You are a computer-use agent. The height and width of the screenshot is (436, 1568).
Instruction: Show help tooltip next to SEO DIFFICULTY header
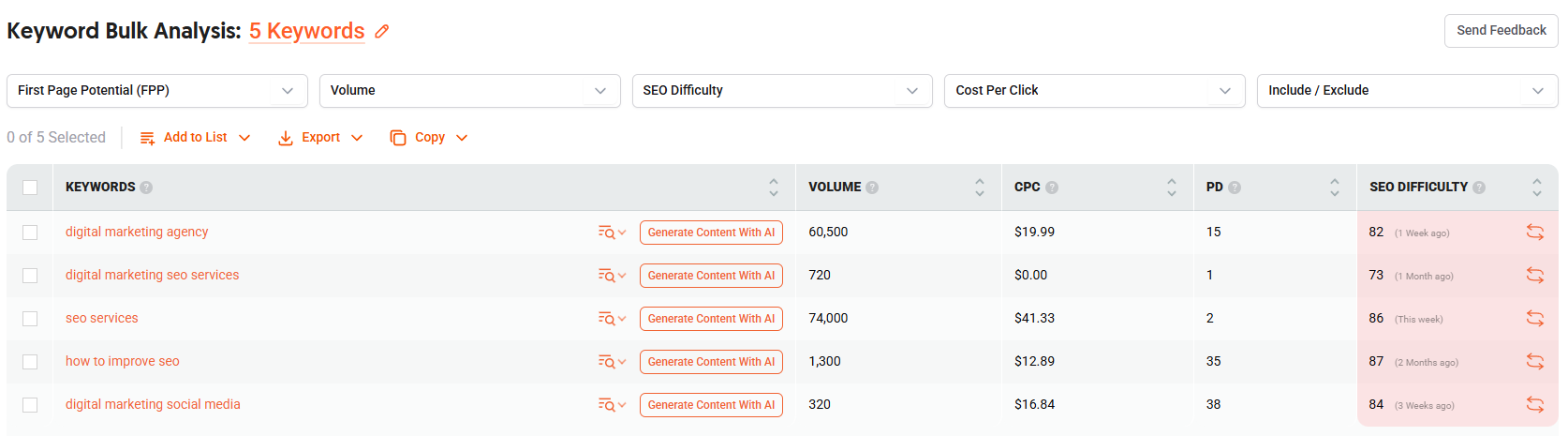click(1479, 188)
